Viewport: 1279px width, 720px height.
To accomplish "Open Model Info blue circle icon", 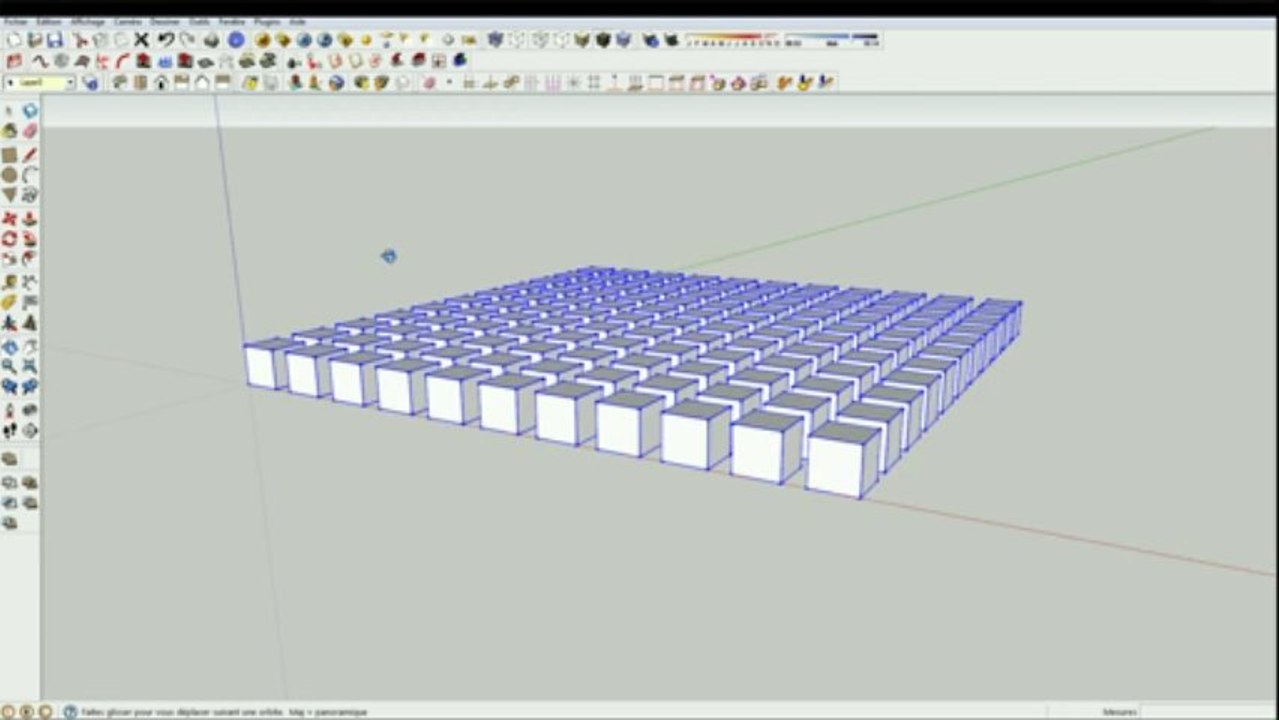I will [236, 40].
